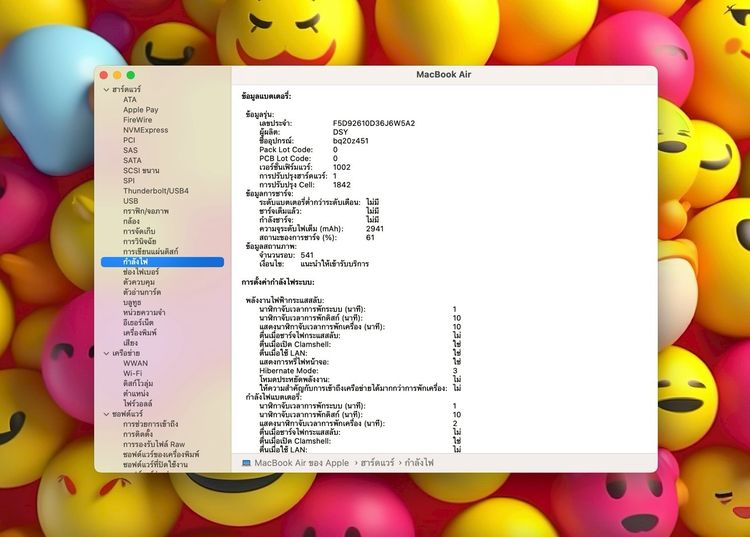Select SPI in the sidebar
This screenshot has width=750, height=537.
tap(129, 181)
